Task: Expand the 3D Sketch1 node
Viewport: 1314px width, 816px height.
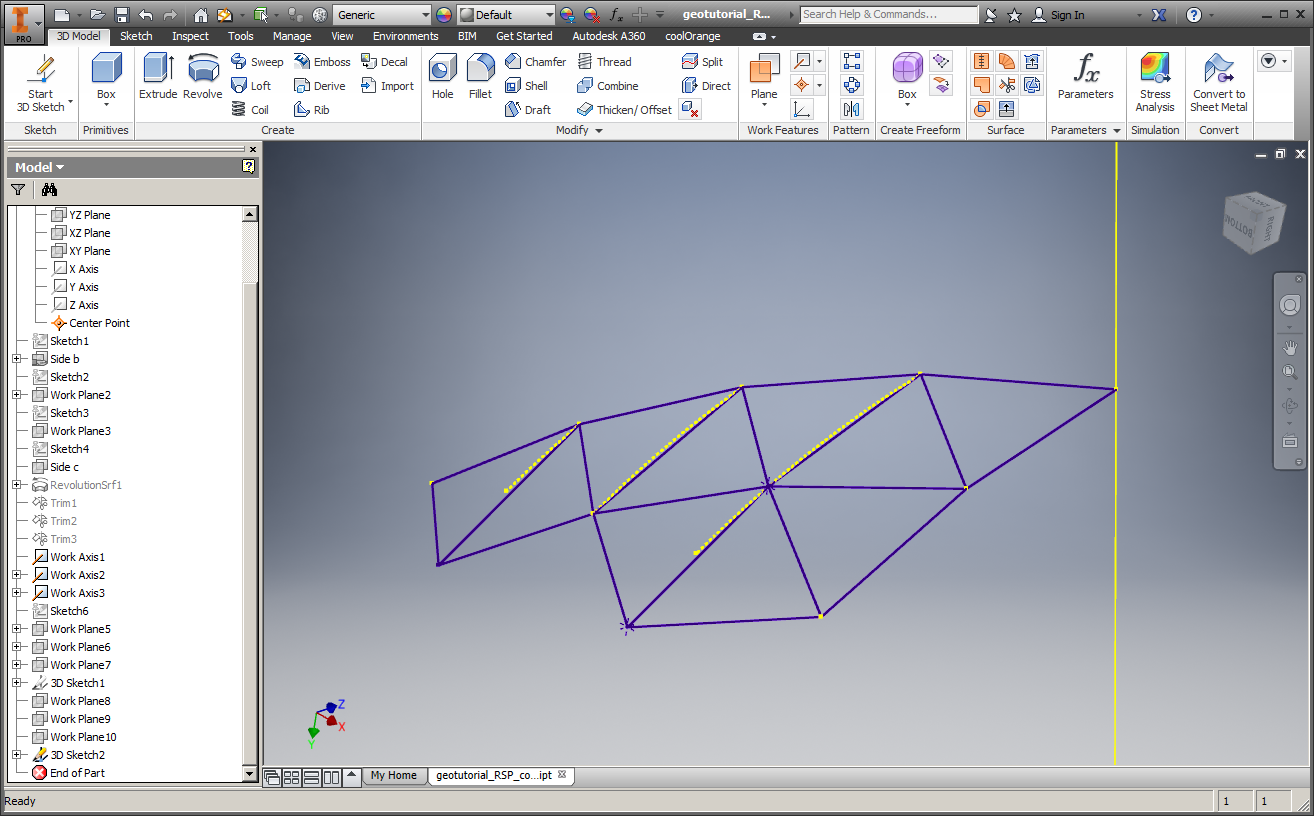Action: tap(16, 683)
